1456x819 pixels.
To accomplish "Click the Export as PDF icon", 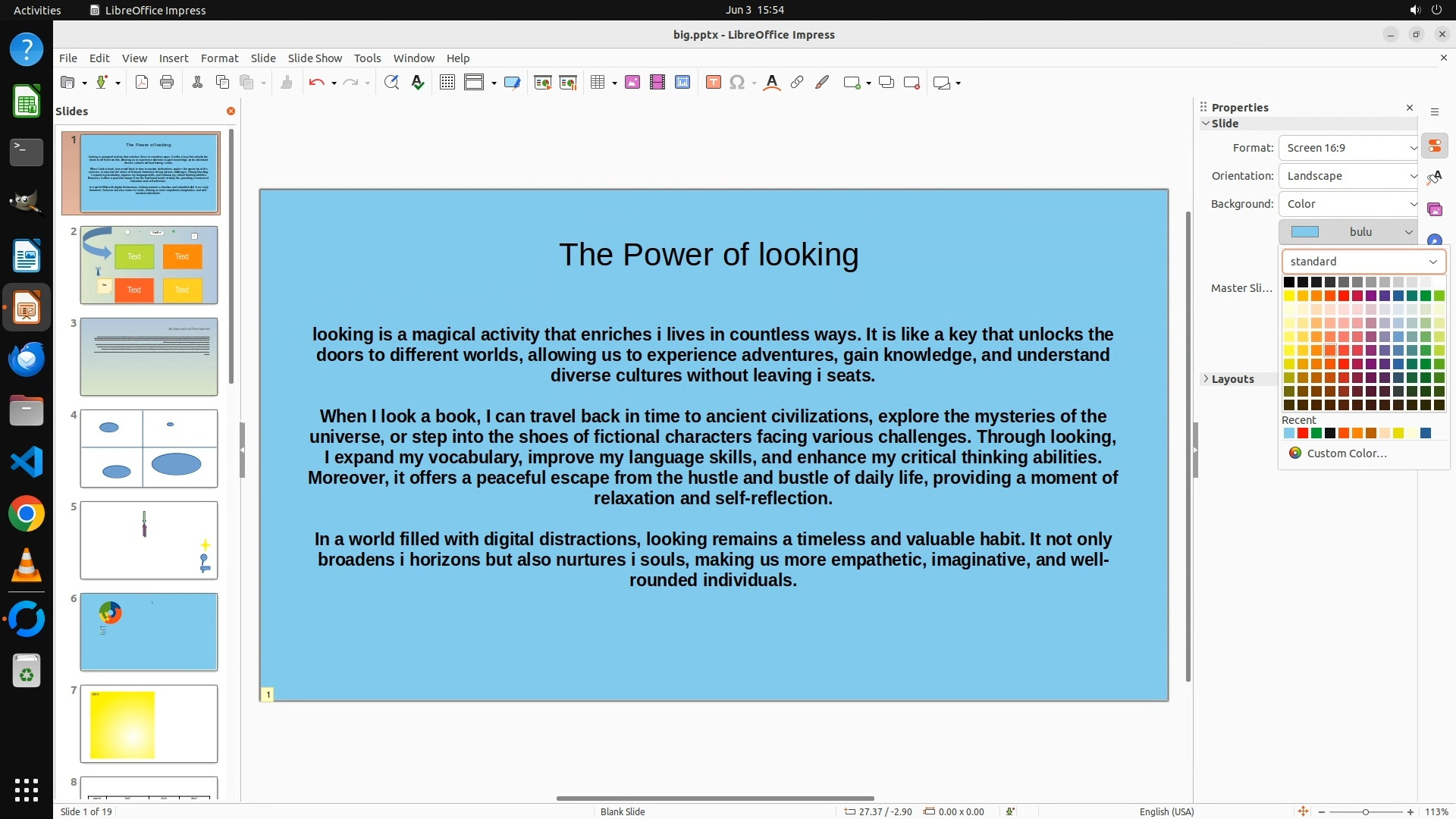I will tap(142, 83).
